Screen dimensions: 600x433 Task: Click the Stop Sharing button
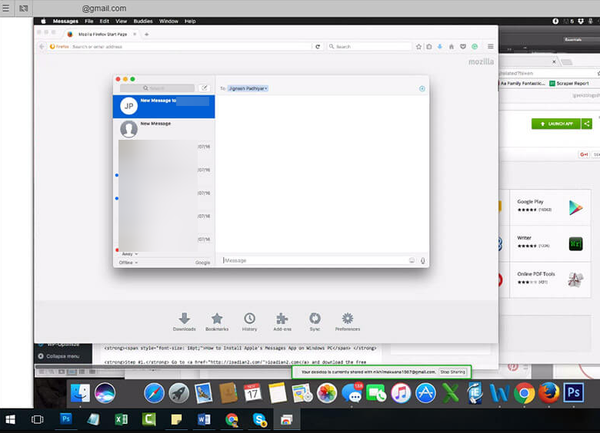pyautogui.click(x=452, y=371)
